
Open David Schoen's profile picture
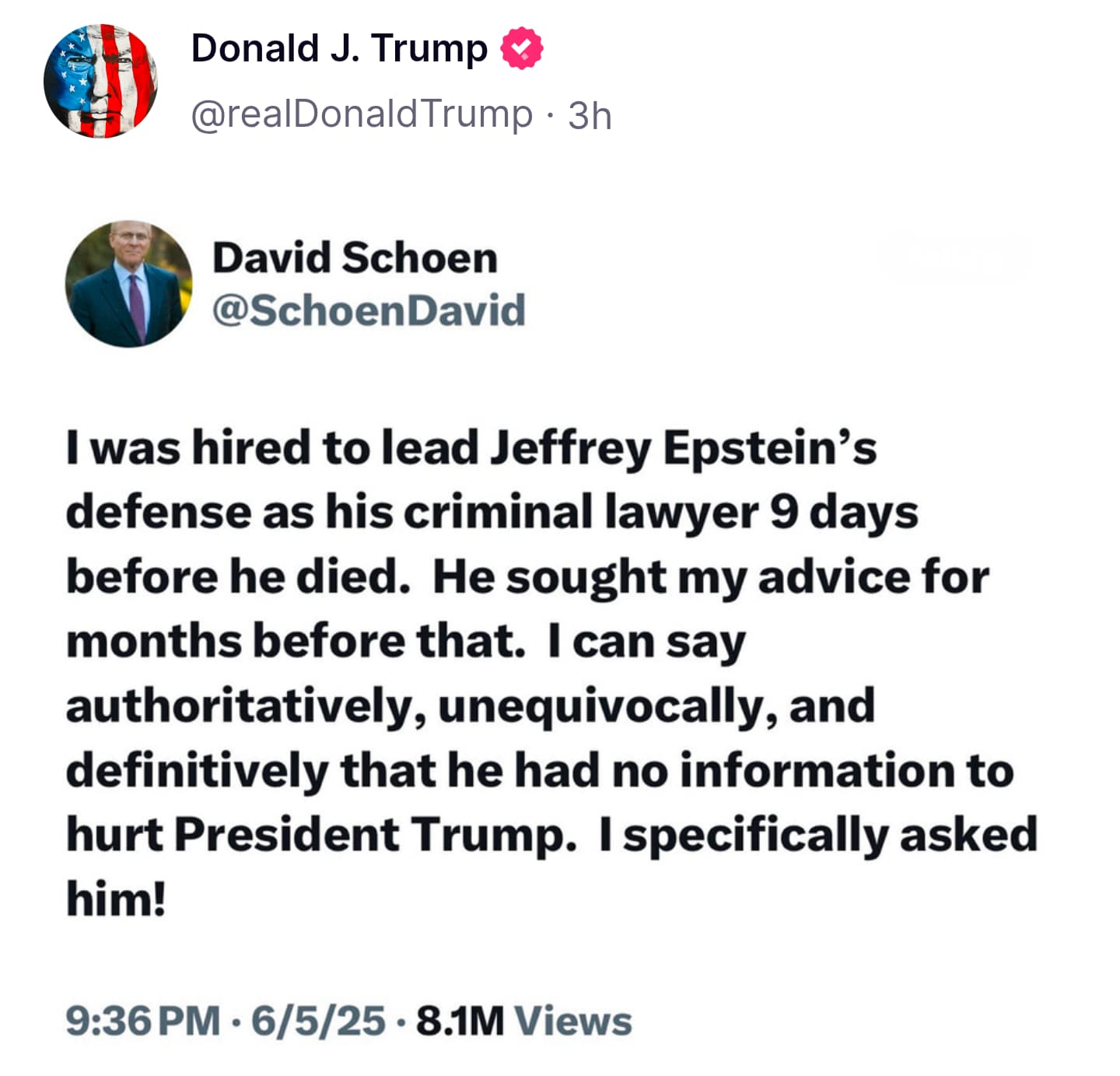(x=129, y=284)
